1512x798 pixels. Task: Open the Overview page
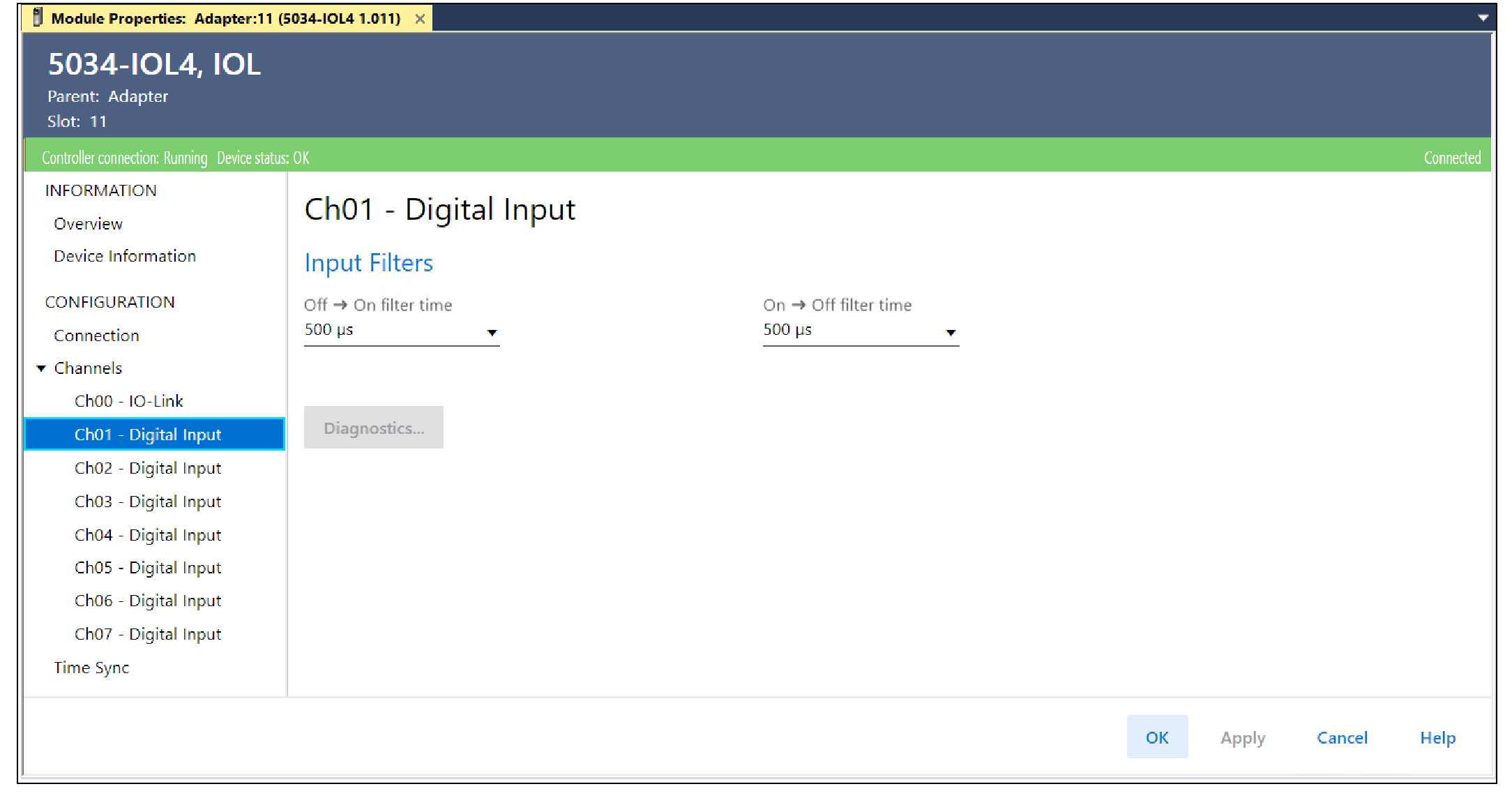coord(88,224)
